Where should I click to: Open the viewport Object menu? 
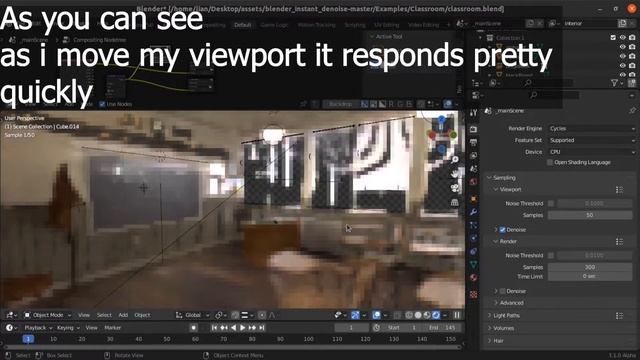(142, 315)
